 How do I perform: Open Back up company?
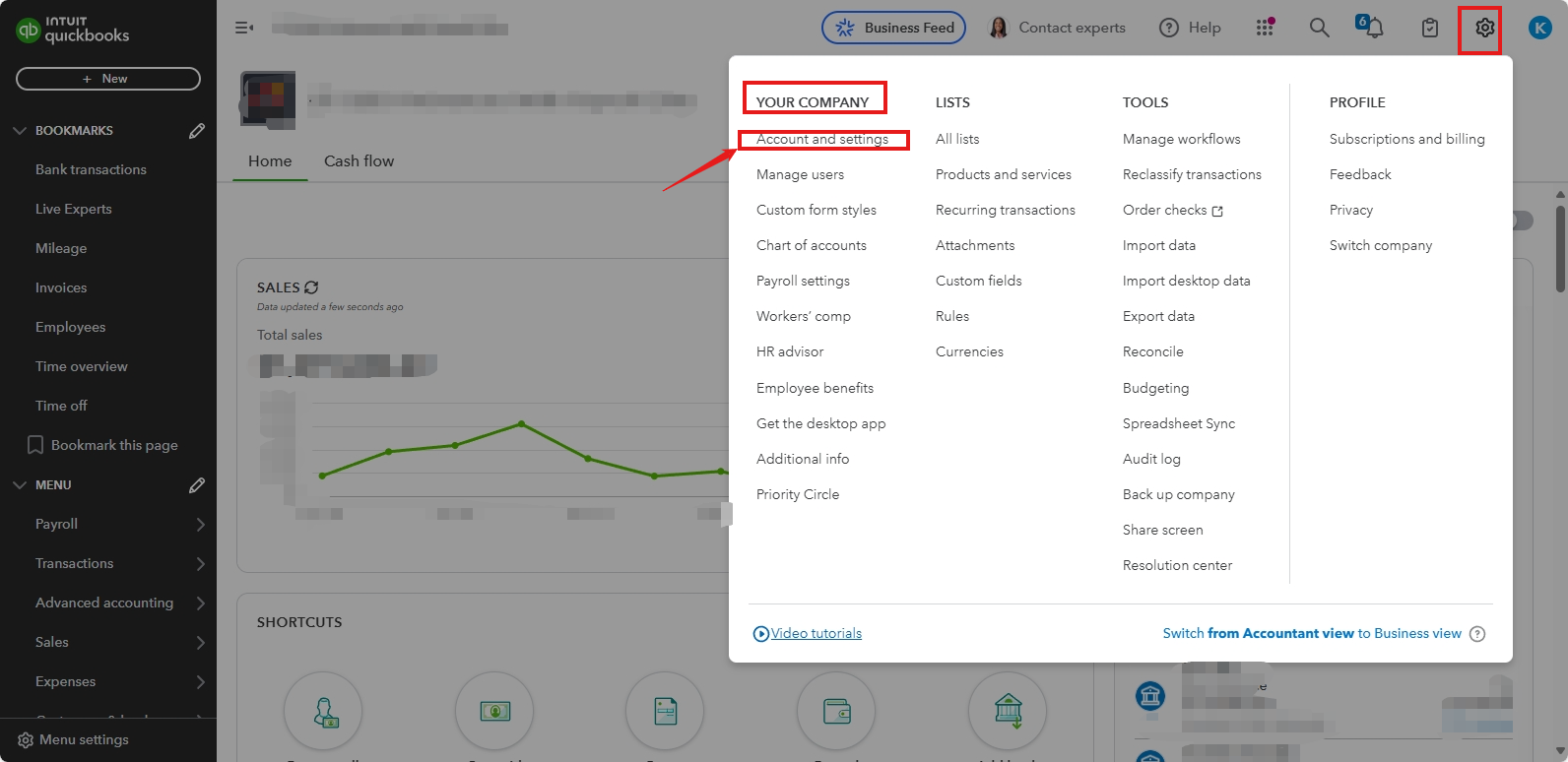coord(1179,495)
